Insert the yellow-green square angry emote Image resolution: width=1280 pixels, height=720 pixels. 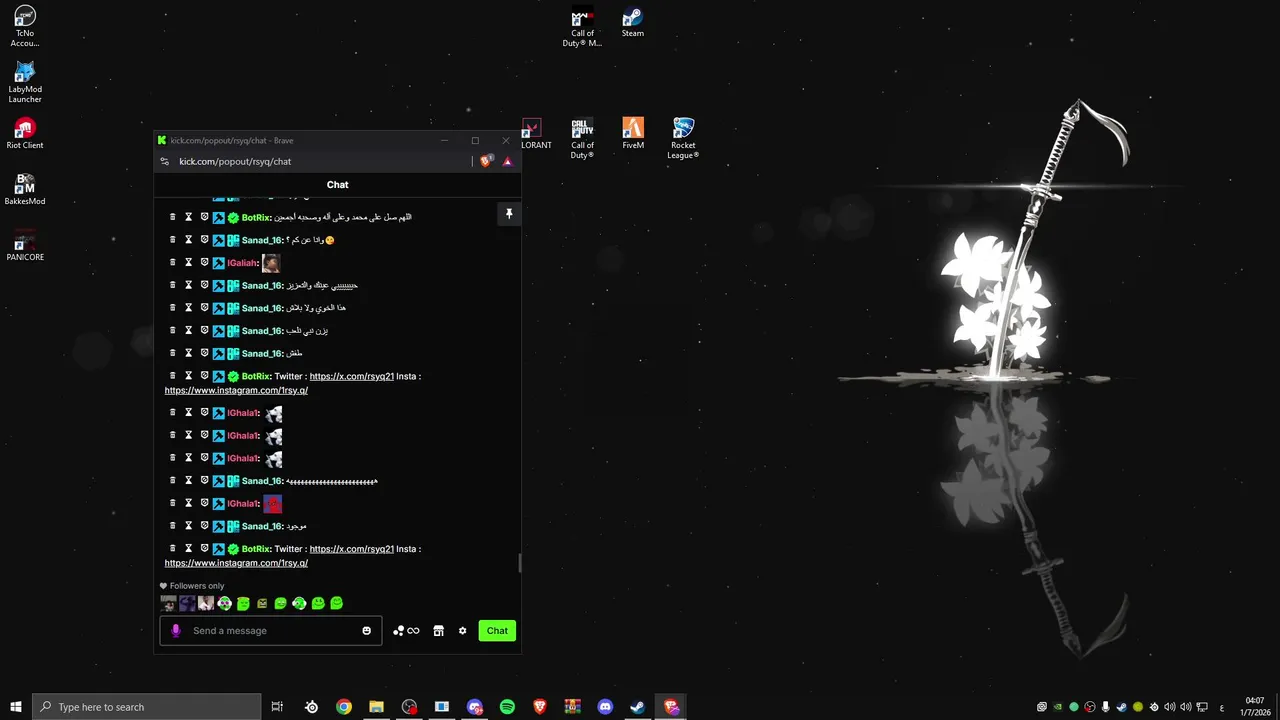[262, 603]
